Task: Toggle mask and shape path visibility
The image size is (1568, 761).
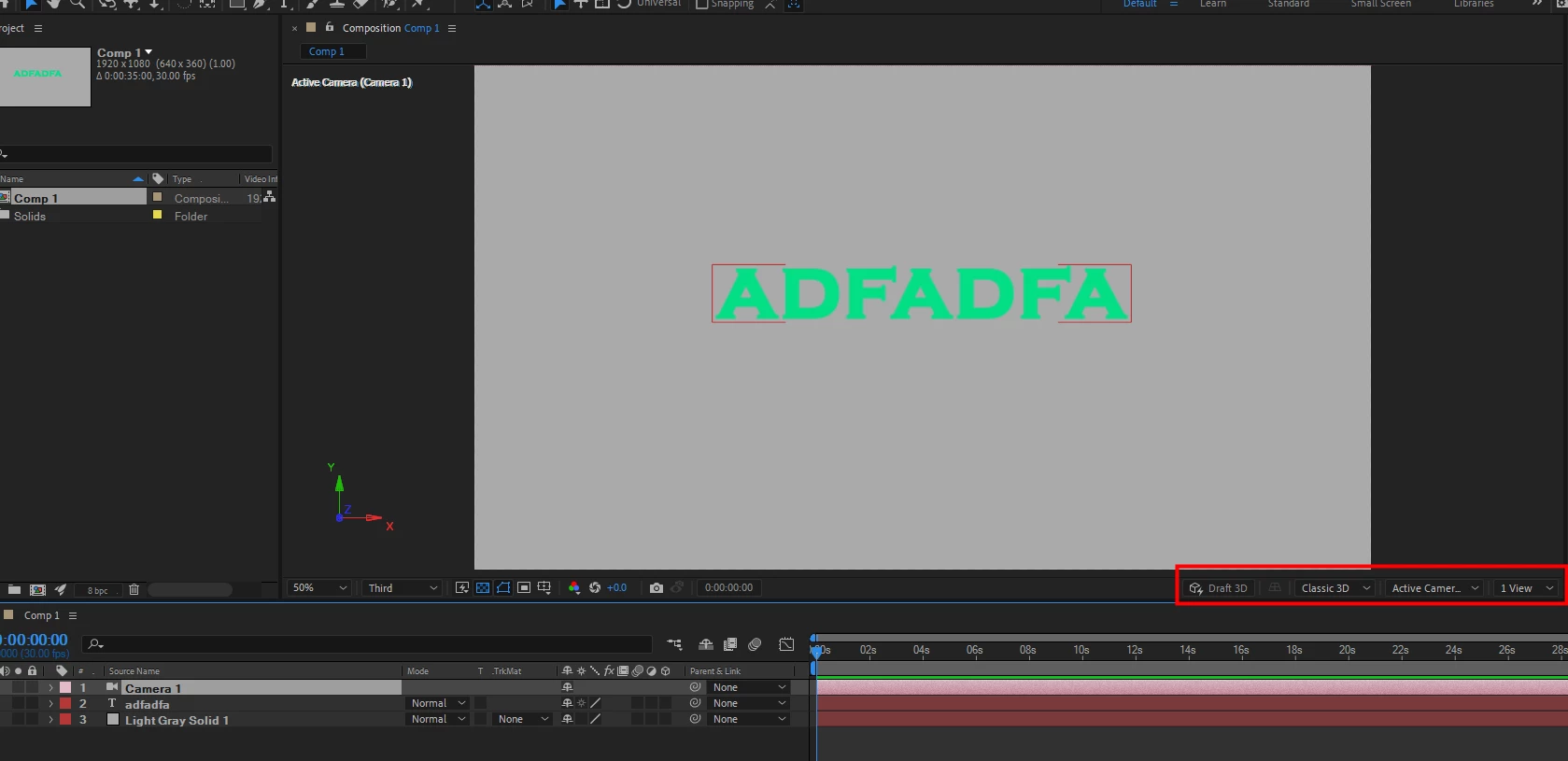Action: [x=503, y=587]
